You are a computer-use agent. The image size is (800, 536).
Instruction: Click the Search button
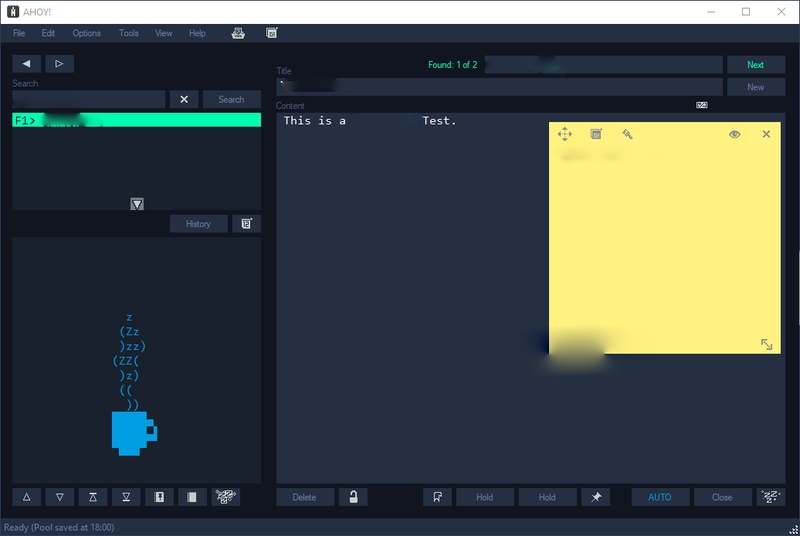point(232,99)
